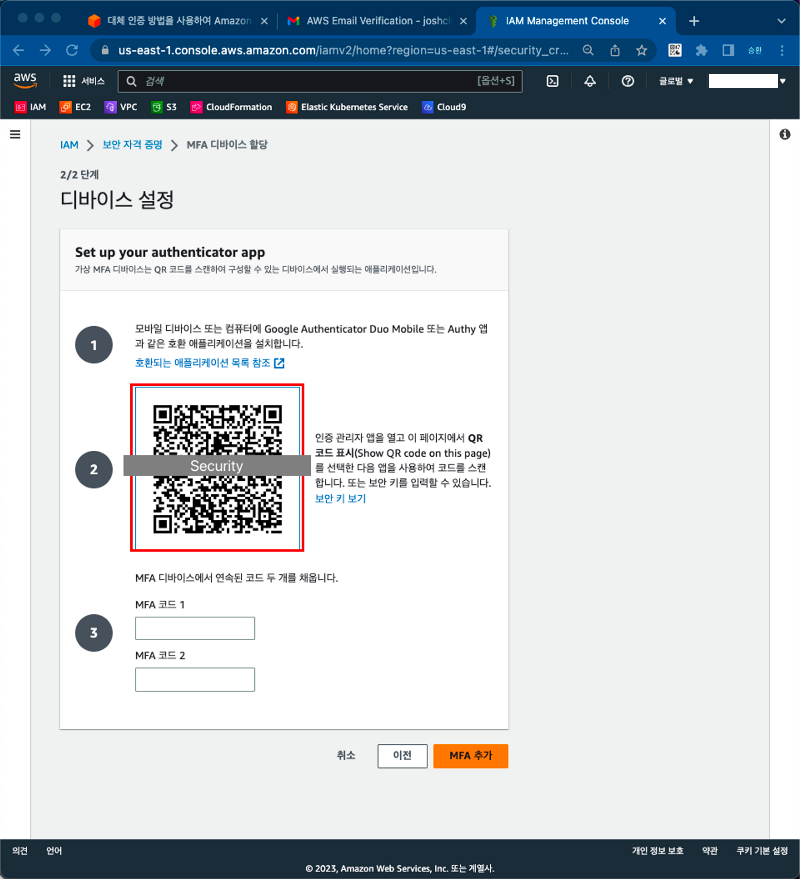
Task: Open the help question mark menu
Action: point(627,81)
